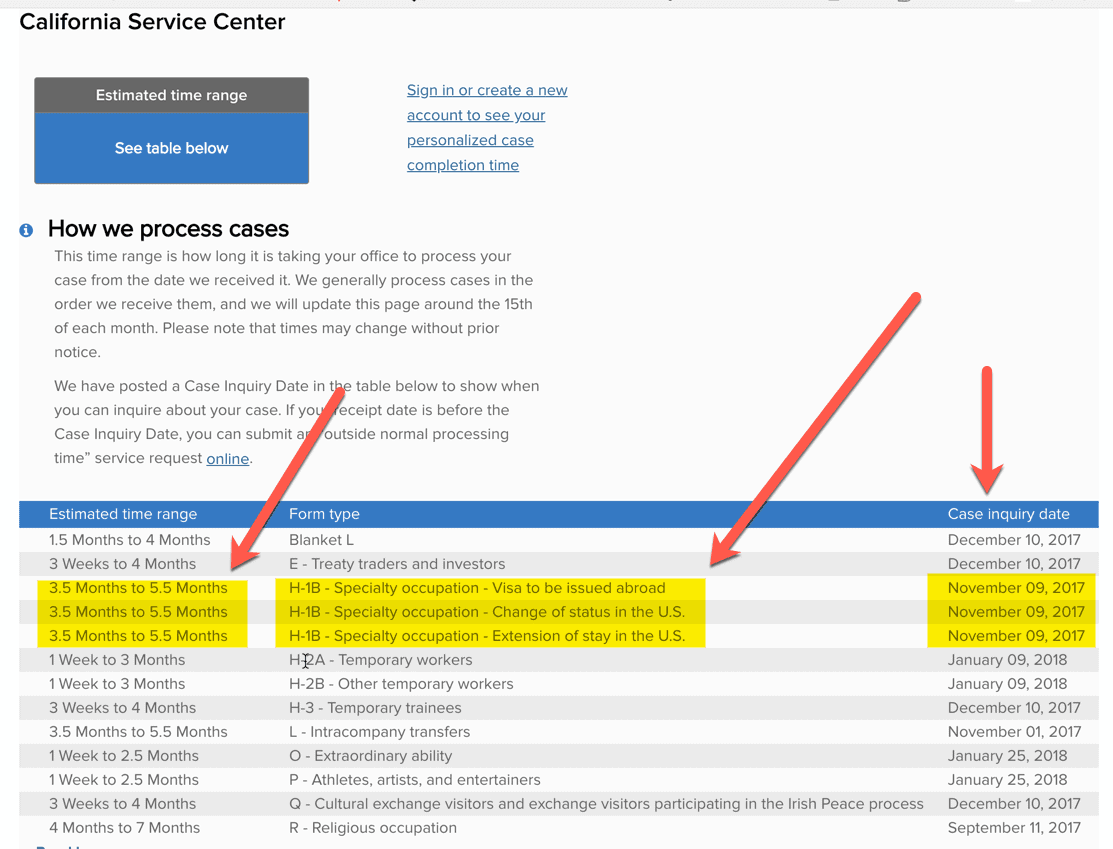
Task: Open the "online" hyperlink in the paragraph
Action: coord(227,458)
